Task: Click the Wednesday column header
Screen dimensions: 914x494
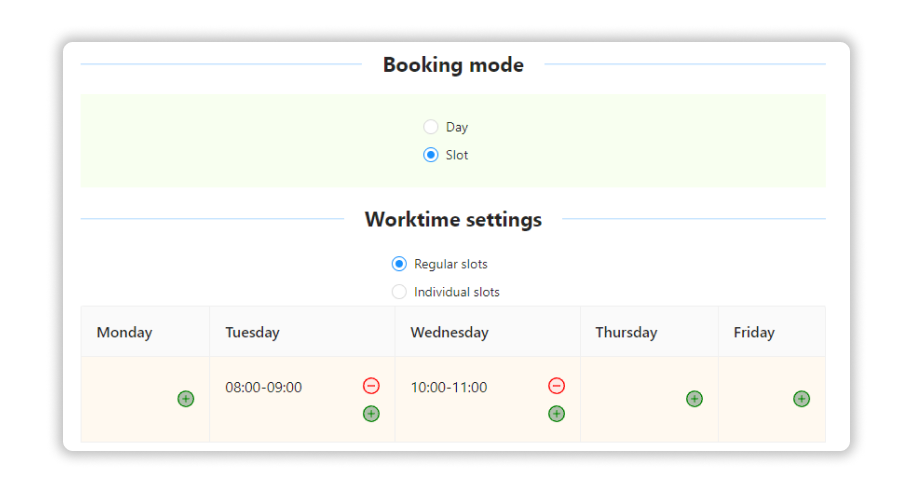Action: coord(487,332)
